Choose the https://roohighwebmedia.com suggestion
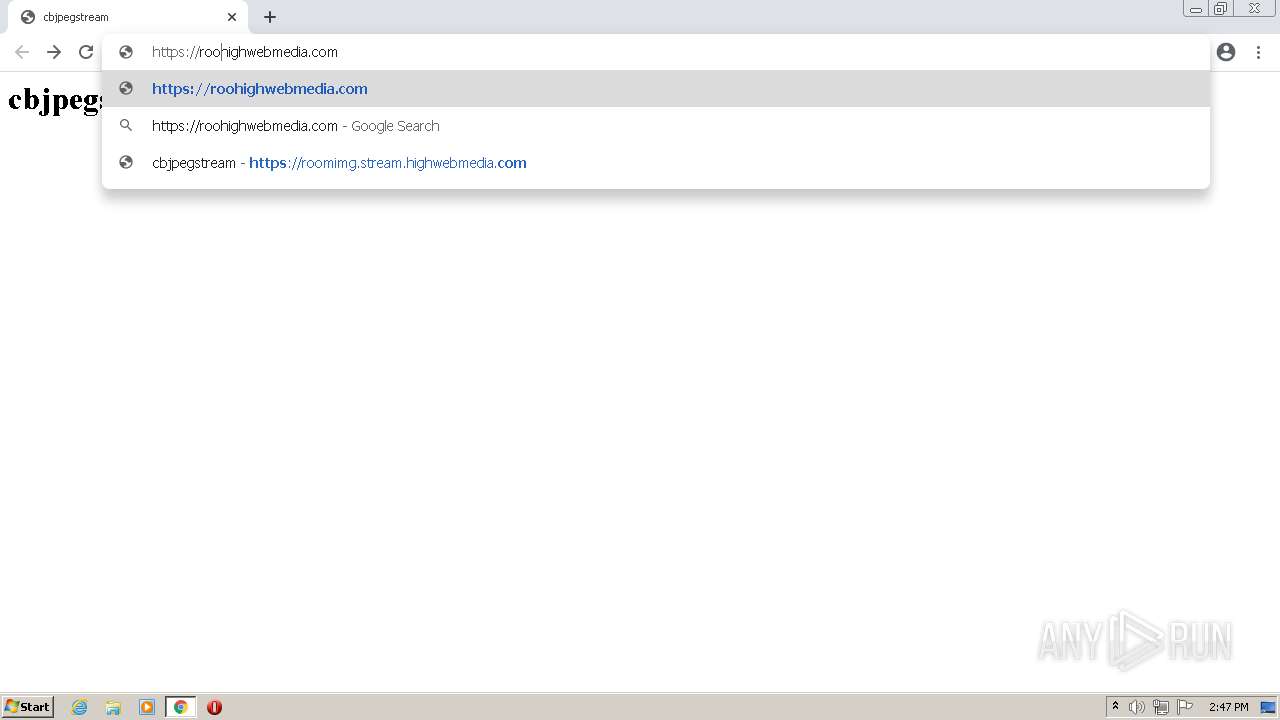 coord(656,89)
